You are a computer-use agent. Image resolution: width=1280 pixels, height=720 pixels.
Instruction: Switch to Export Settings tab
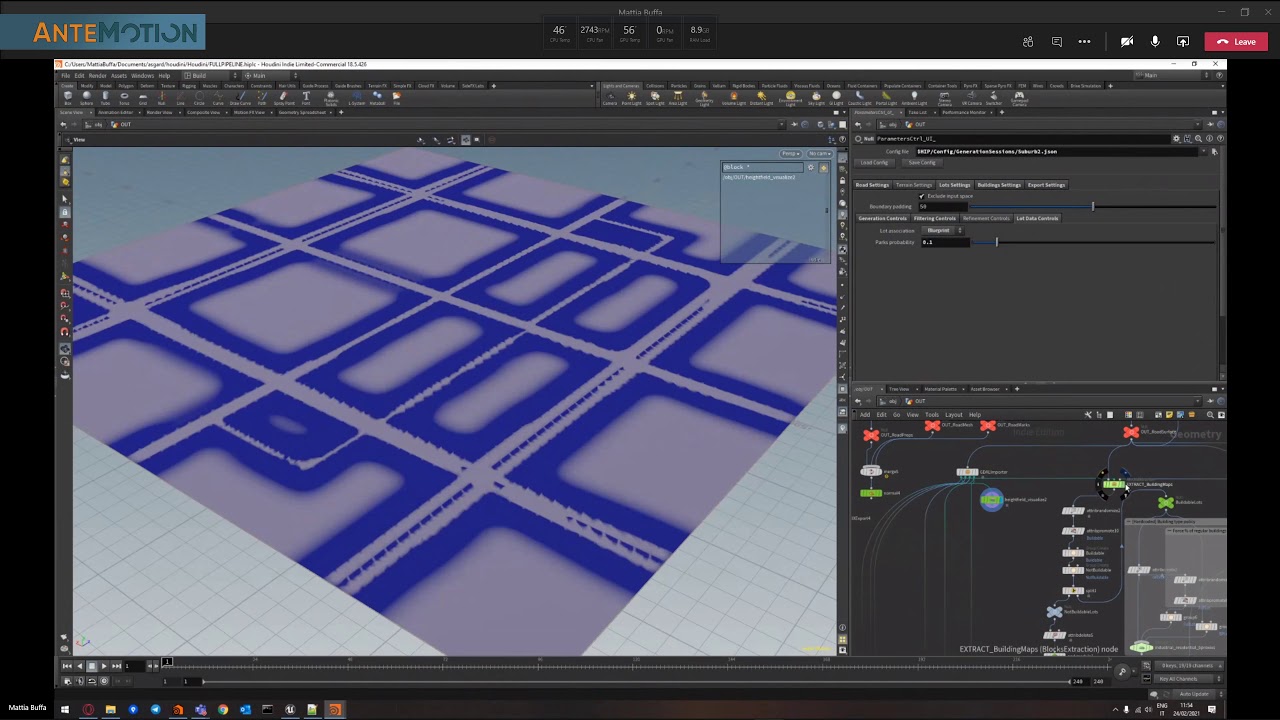(1046, 185)
